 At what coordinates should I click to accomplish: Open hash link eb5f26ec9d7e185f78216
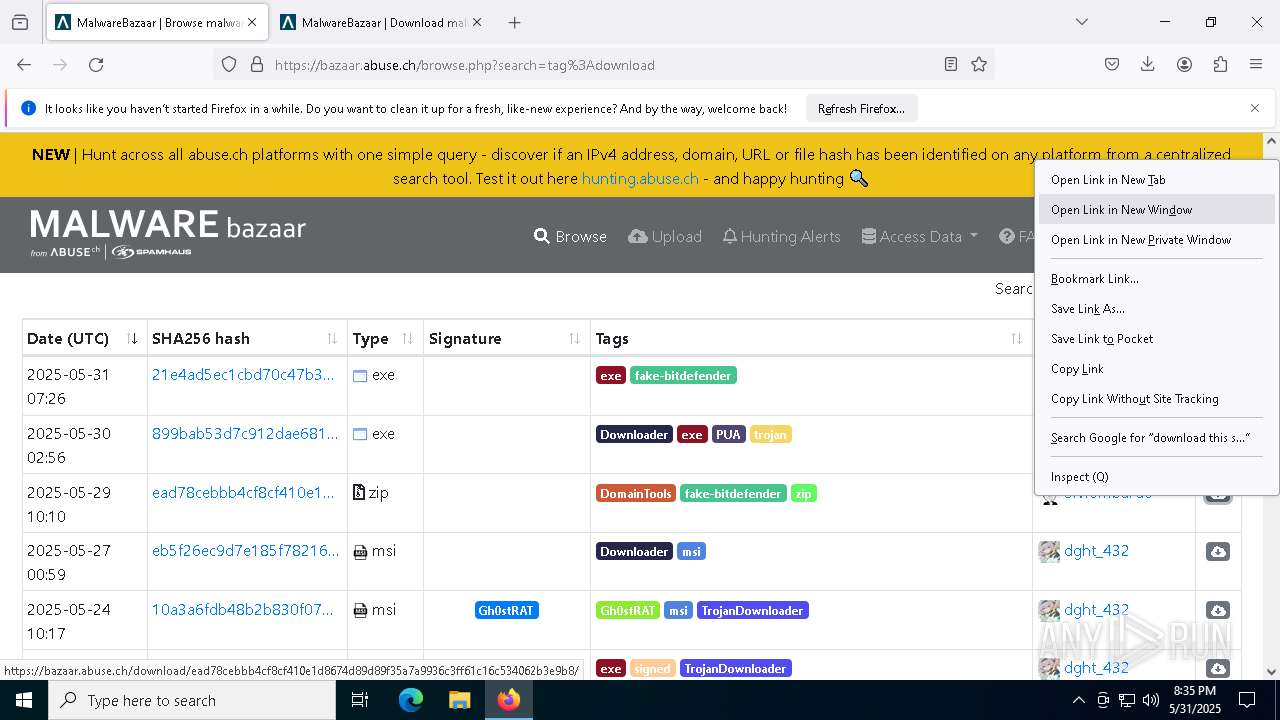(245, 551)
